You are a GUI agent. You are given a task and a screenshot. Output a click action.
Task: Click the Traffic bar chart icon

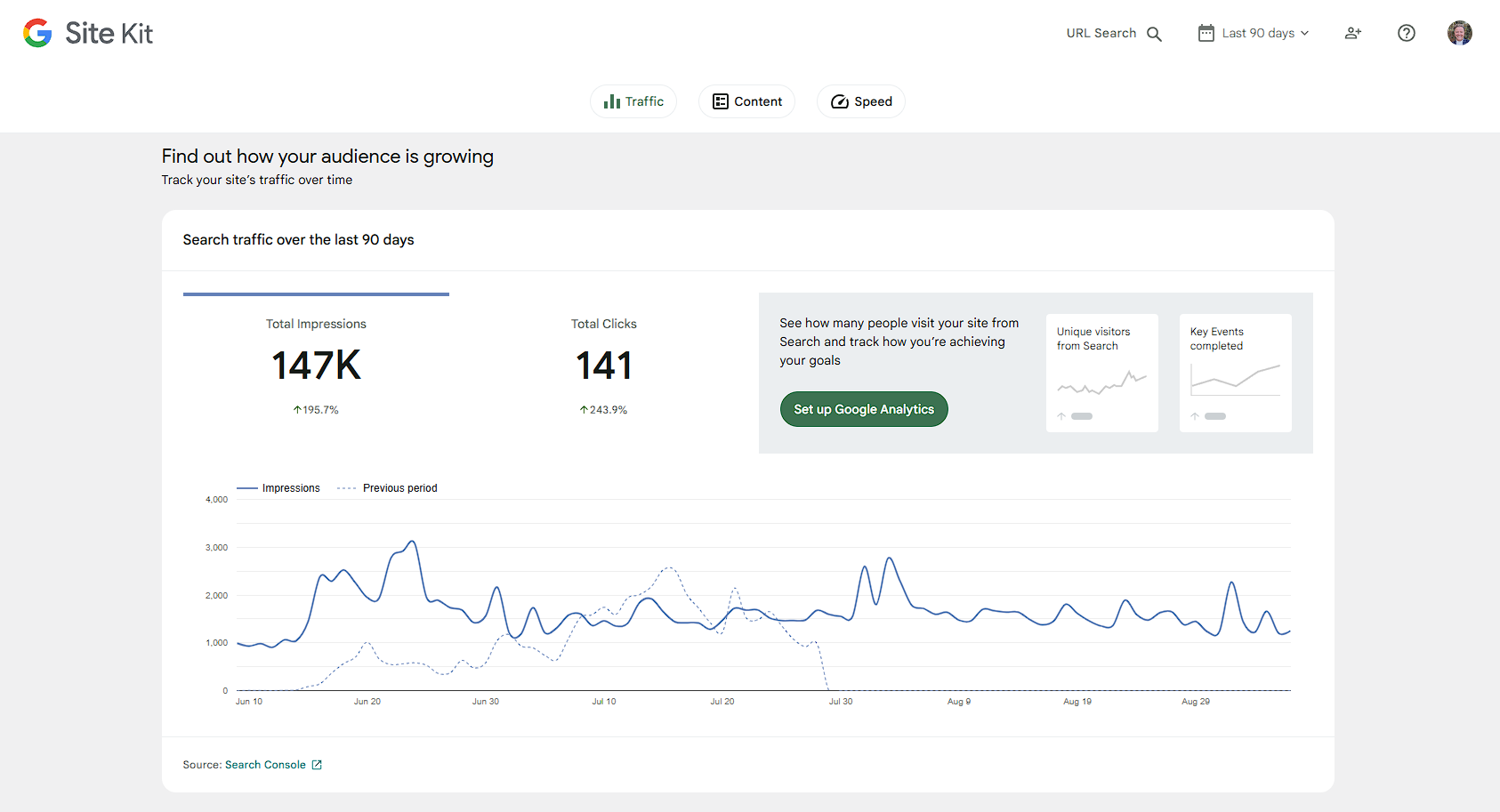(x=611, y=101)
